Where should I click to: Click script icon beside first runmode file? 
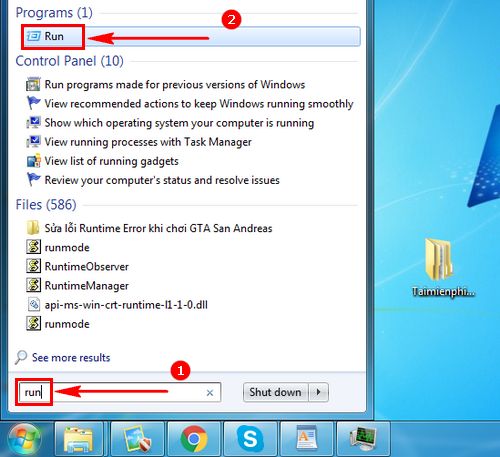pos(33,247)
